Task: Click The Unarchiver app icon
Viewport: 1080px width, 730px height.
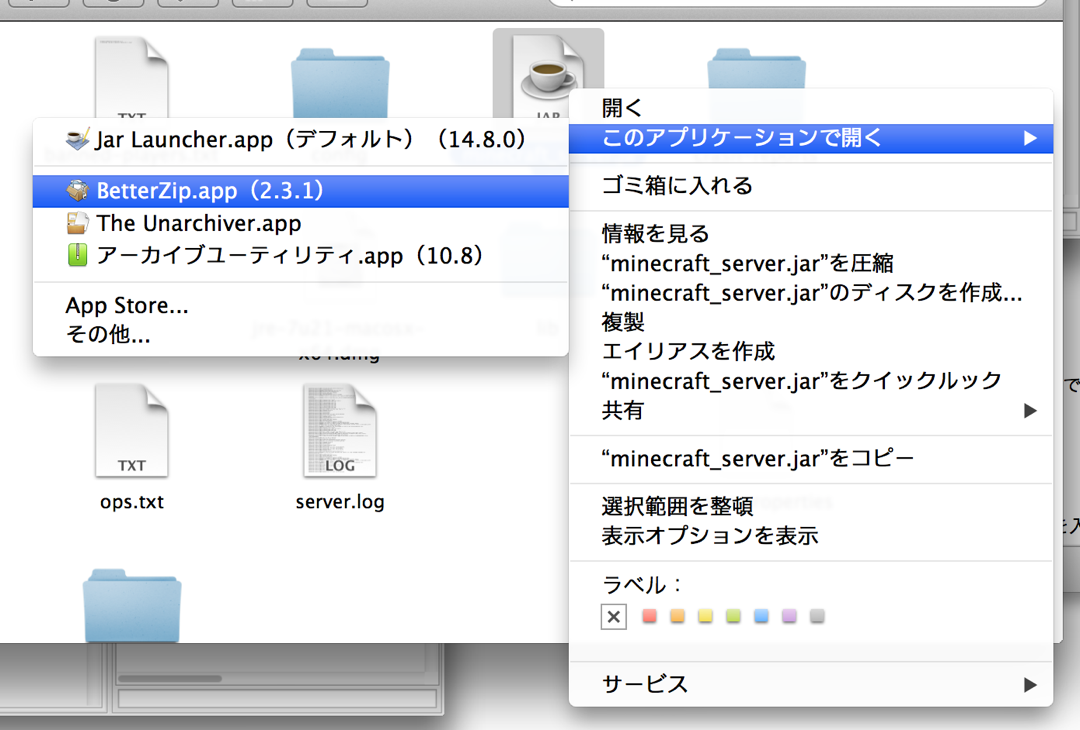Action: pos(78,223)
